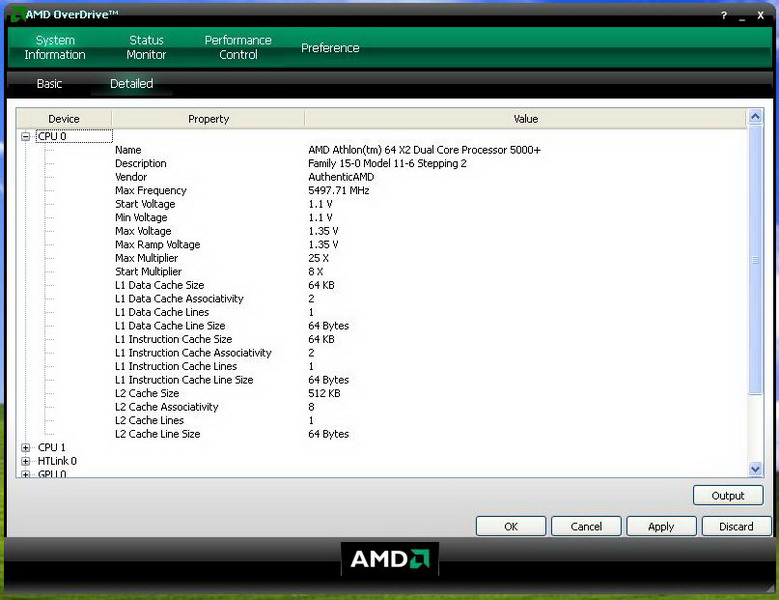The width and height of the screenshot is (779, 600).
Task: Select the L1 Instruction Cache Lines property
Action: 176,366
